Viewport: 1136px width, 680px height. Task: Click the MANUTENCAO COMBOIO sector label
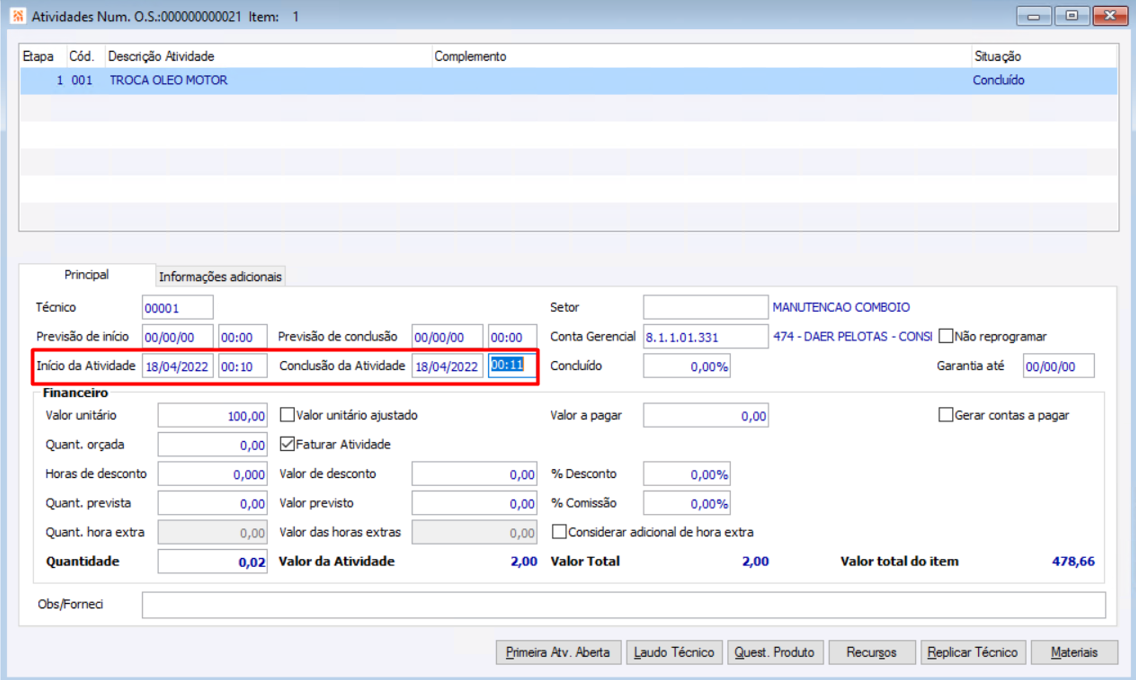click(x=841, y=308)
